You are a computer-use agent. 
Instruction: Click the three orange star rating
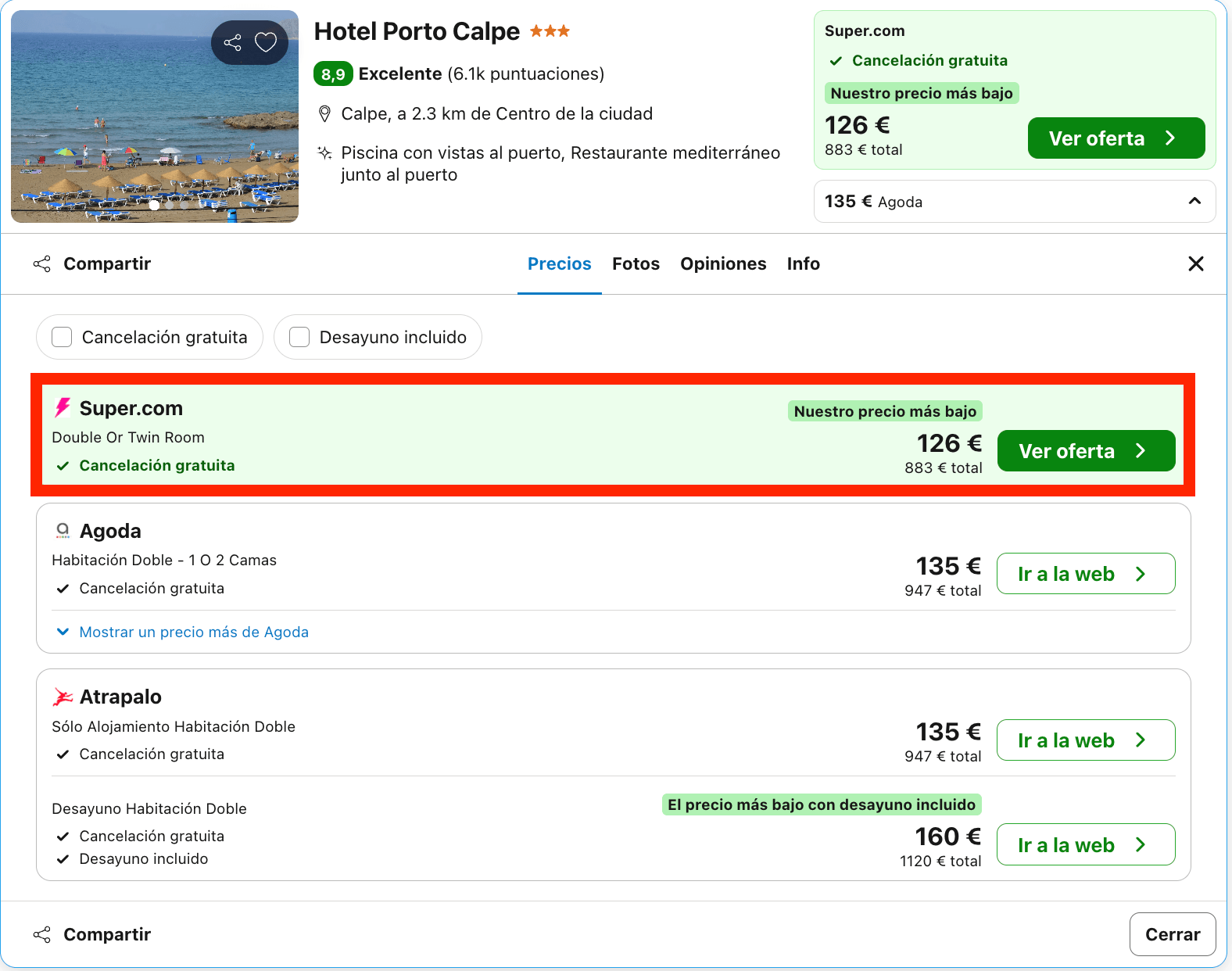coord(550,31)
